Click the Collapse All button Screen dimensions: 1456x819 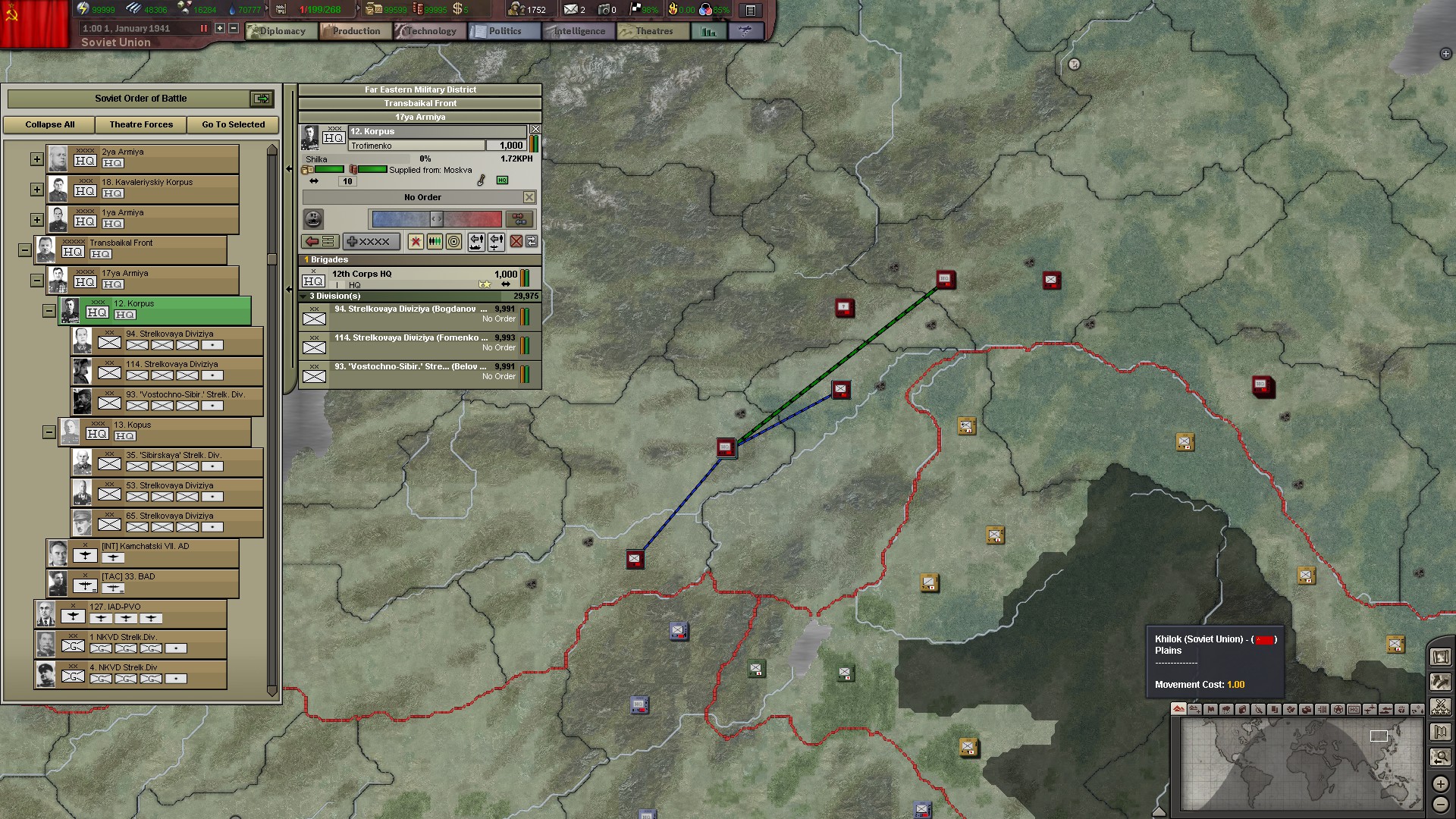point(49,124)
